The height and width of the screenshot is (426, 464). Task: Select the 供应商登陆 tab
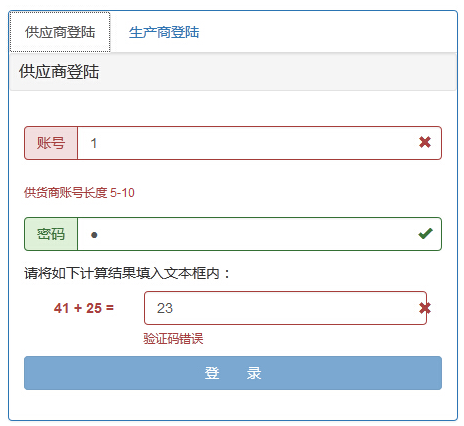(x=60, y=32)
